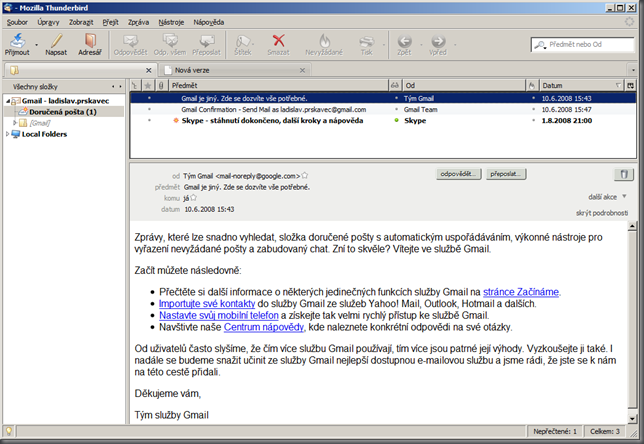Follow the stránce Začínáme link
The height and width of the screenshot is (444, 644).
point(521,292)
